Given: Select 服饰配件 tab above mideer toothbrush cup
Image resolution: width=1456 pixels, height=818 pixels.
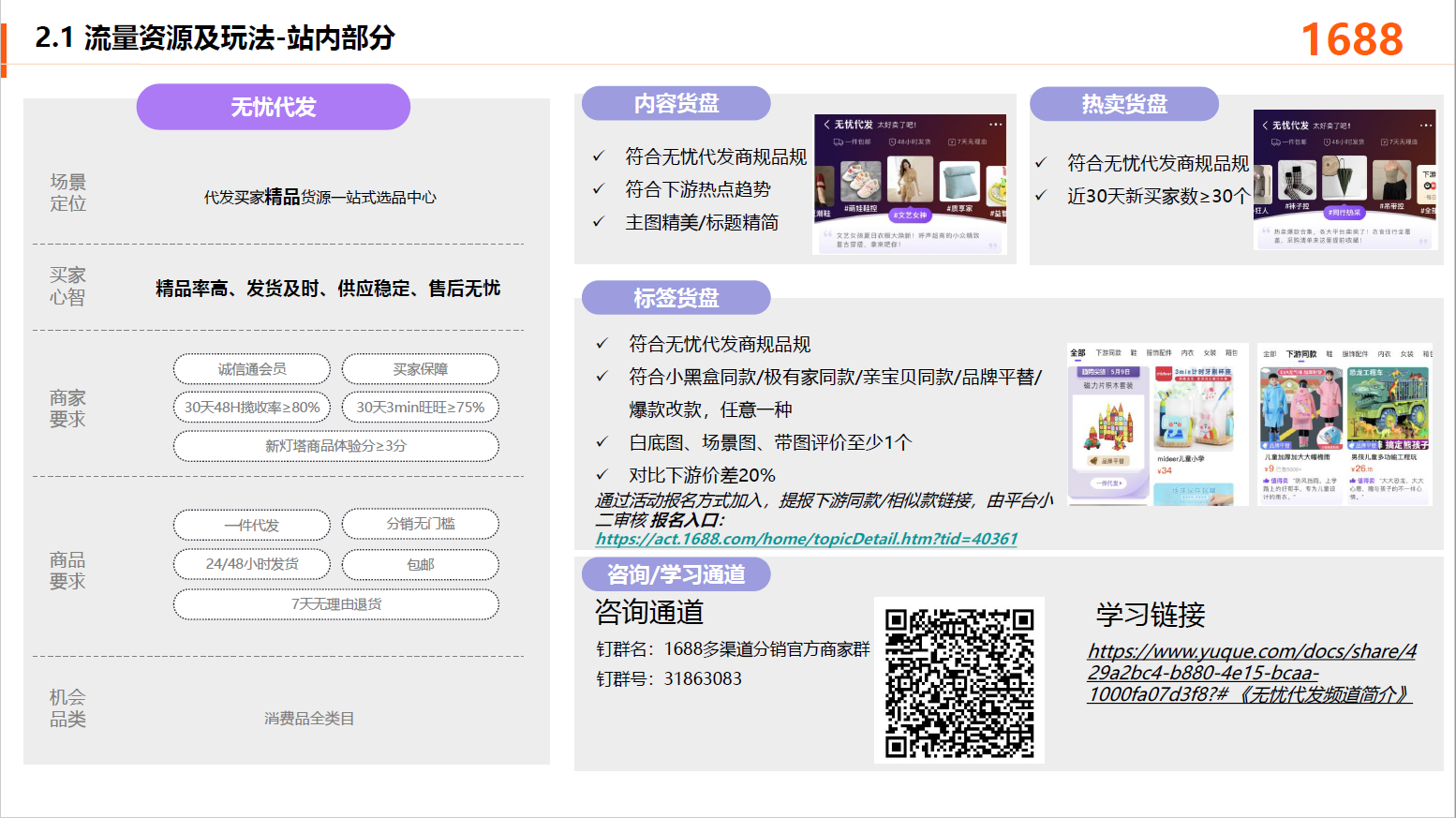Looking at the screenshot, I should pyautogui.click(x=1159, y=353).
